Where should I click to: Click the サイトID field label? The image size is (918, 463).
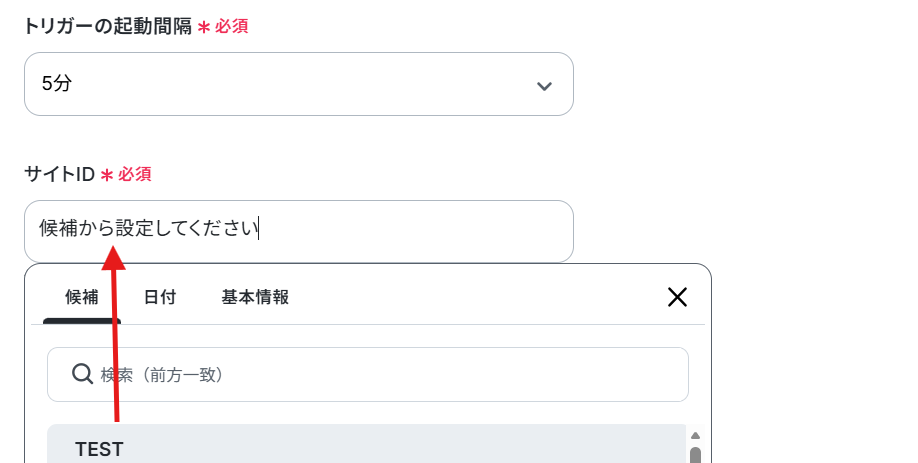(59, 174)
